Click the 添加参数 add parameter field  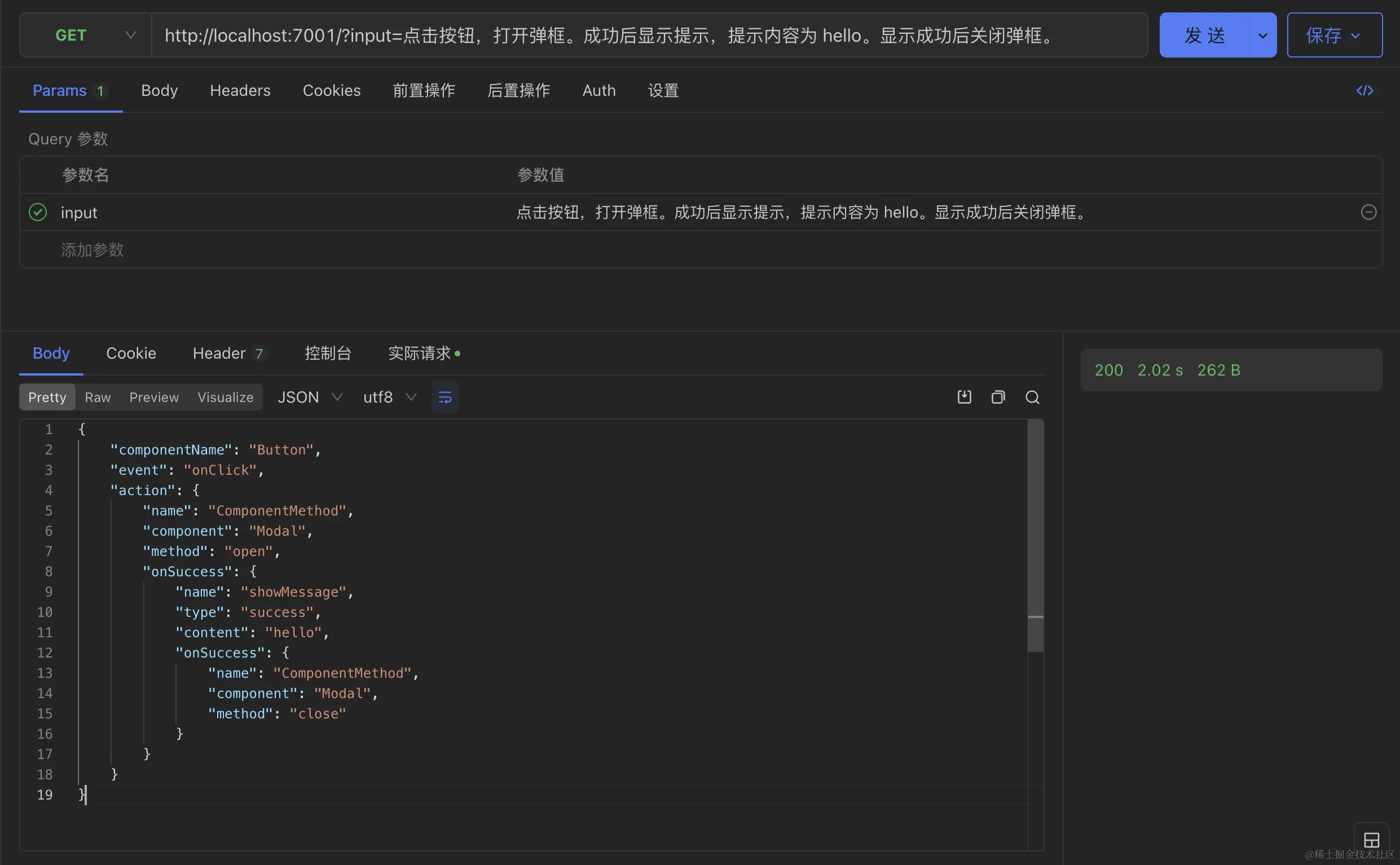[x=92, y=249]
